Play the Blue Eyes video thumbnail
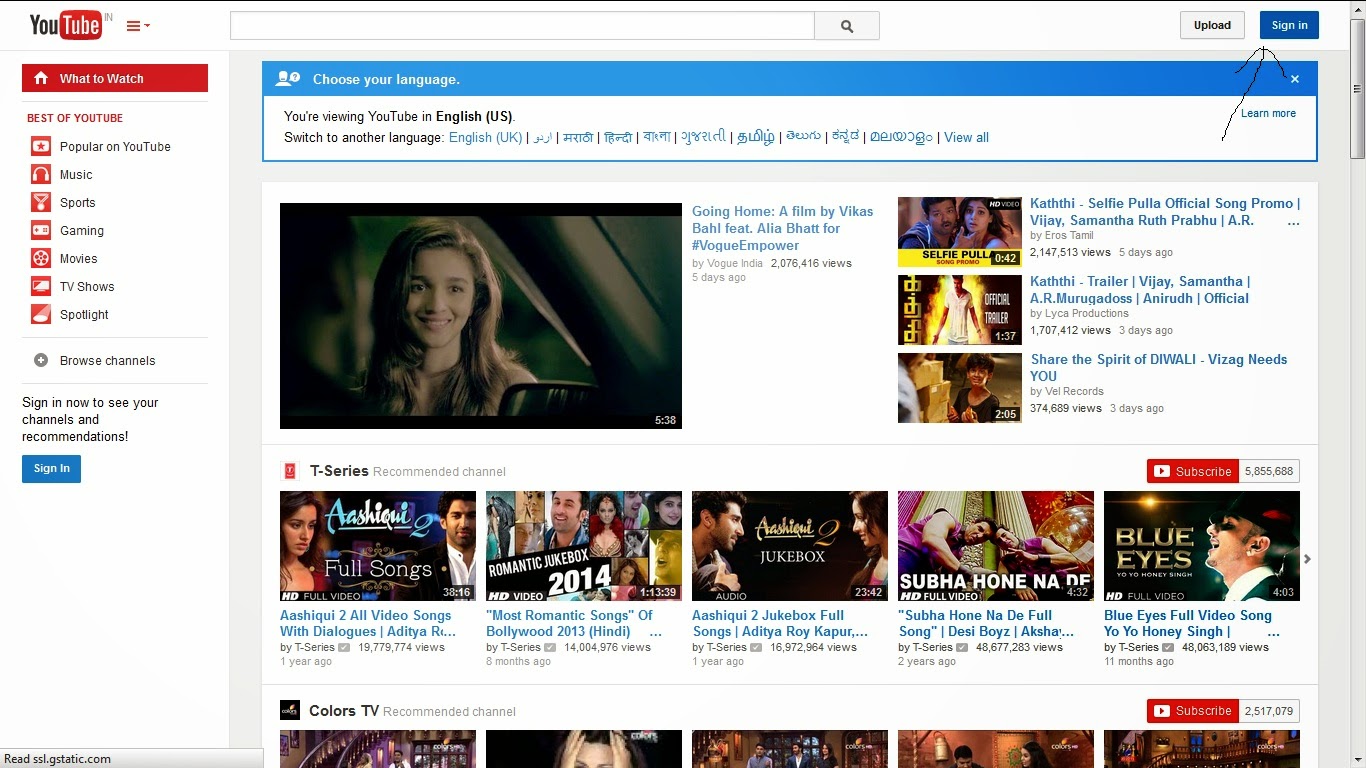The image size is (1366, 768). (x=1202, y=546)
